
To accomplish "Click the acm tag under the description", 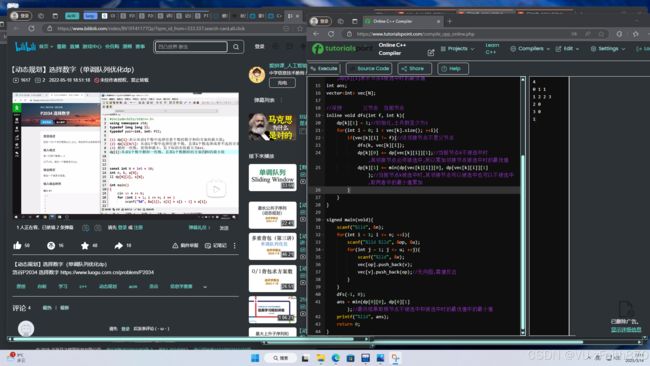I will click(133, 286).
